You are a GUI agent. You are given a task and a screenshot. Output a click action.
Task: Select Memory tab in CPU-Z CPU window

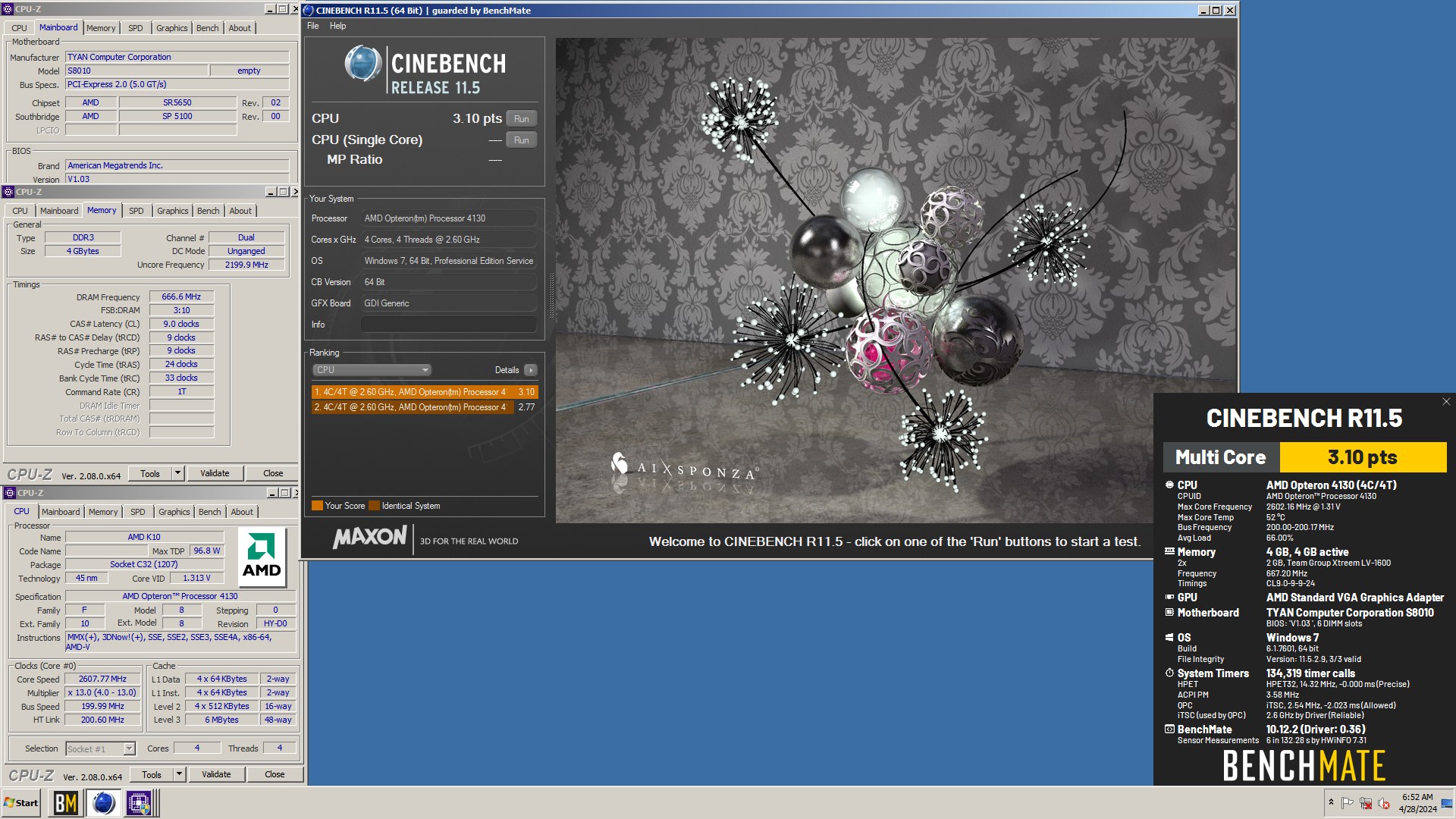pos(103,512)
